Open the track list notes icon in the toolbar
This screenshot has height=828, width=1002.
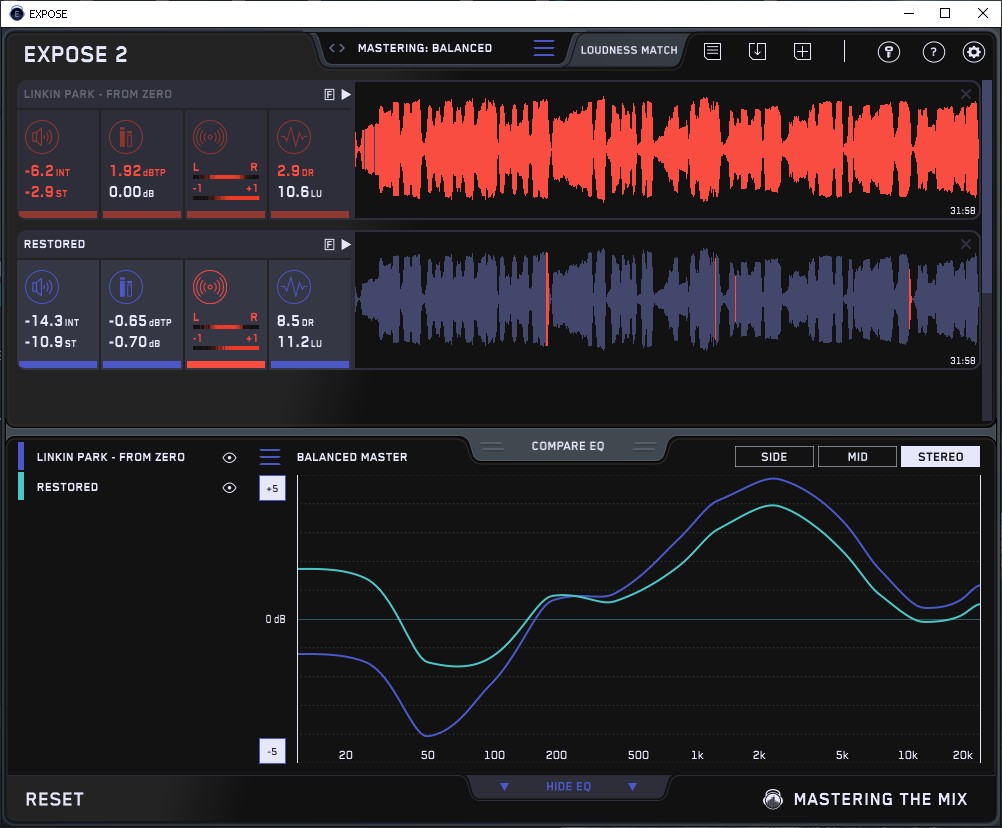[713, 51]
